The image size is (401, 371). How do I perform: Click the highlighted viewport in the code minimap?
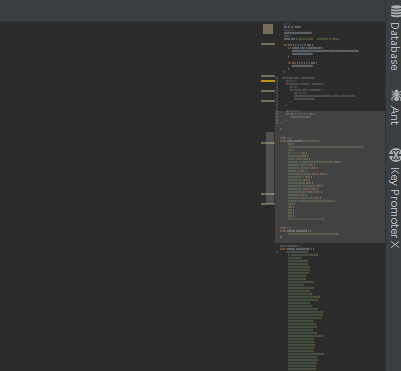click(x=330, y=177)
